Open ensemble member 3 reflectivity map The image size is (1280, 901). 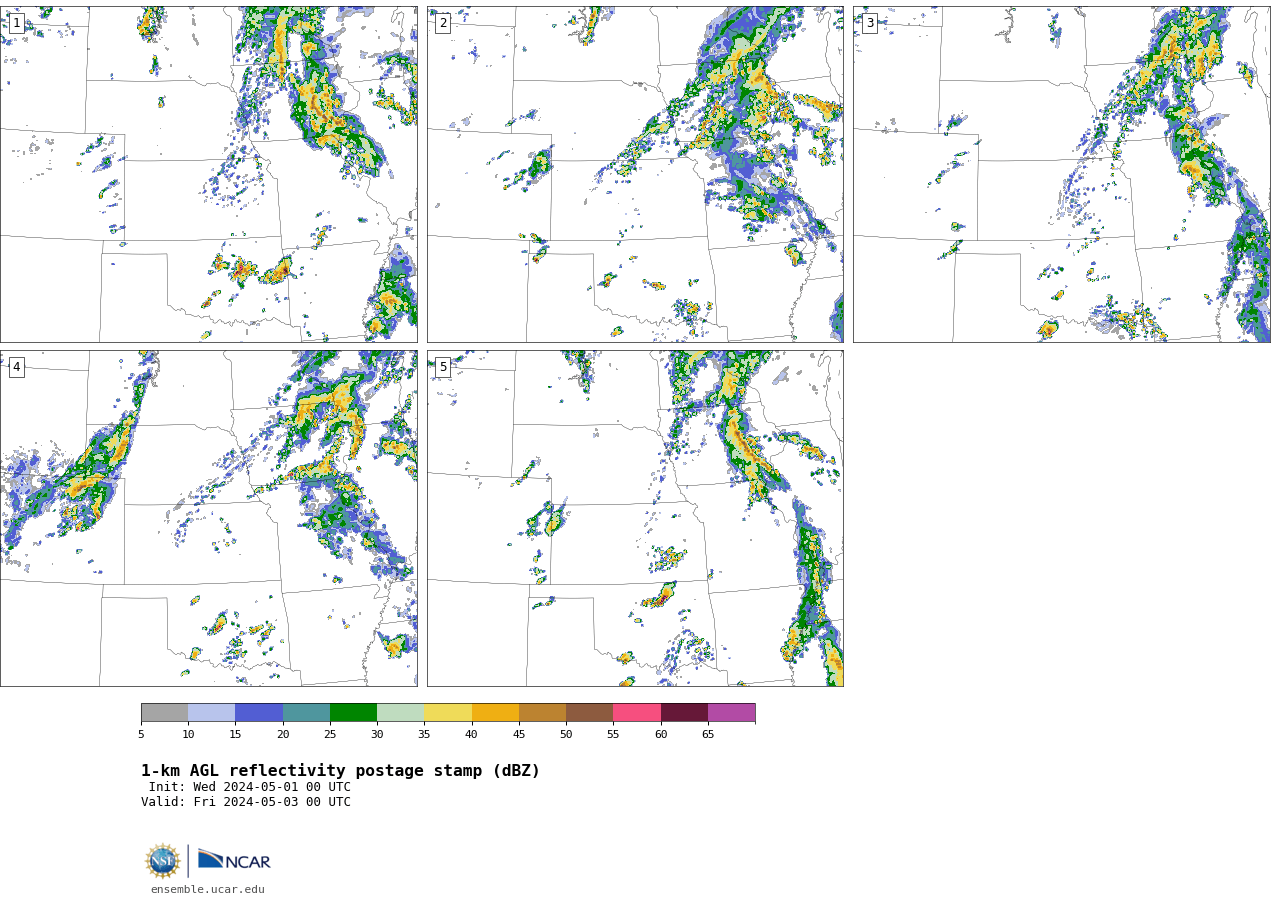click(x=1061, y=174)
